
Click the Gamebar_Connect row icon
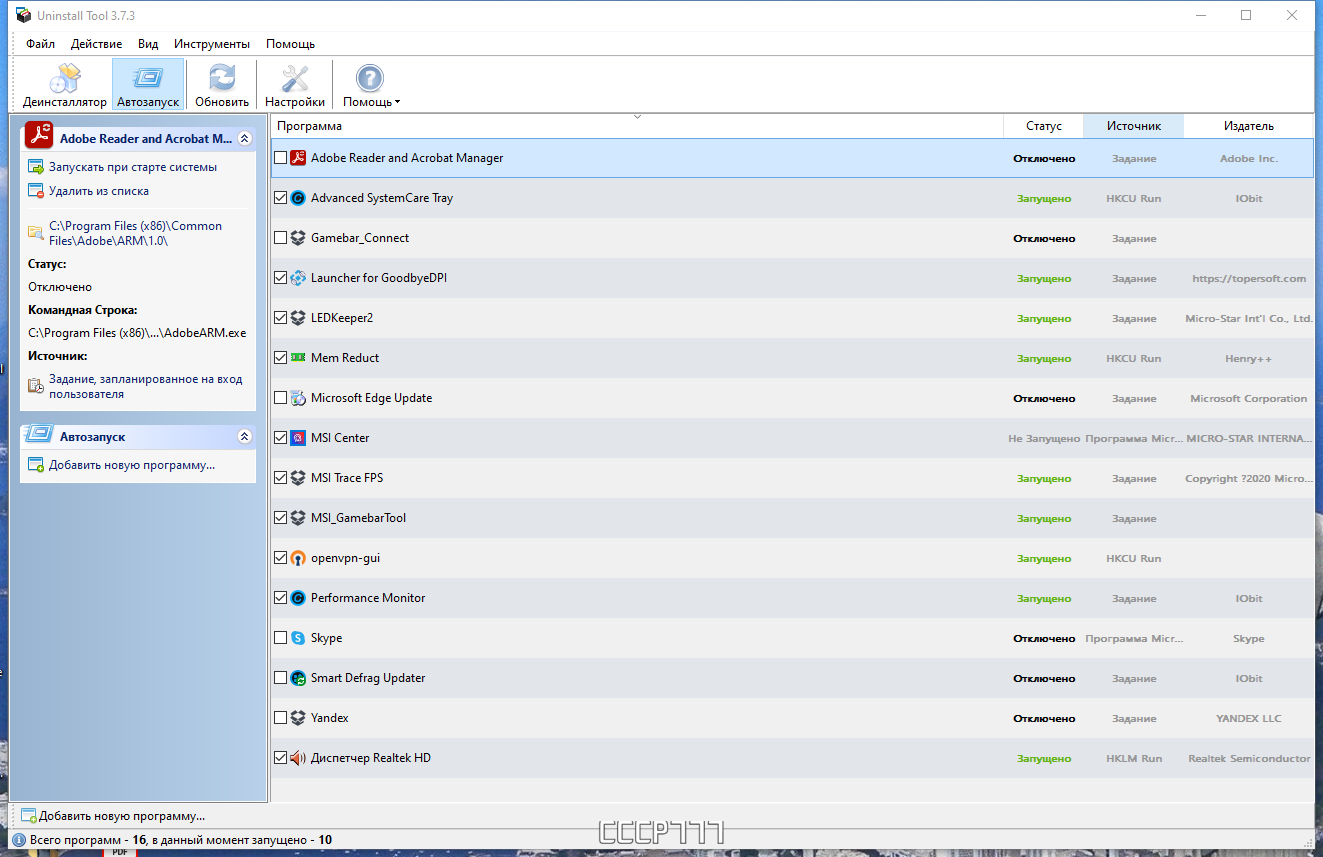[x=297, y=238]
